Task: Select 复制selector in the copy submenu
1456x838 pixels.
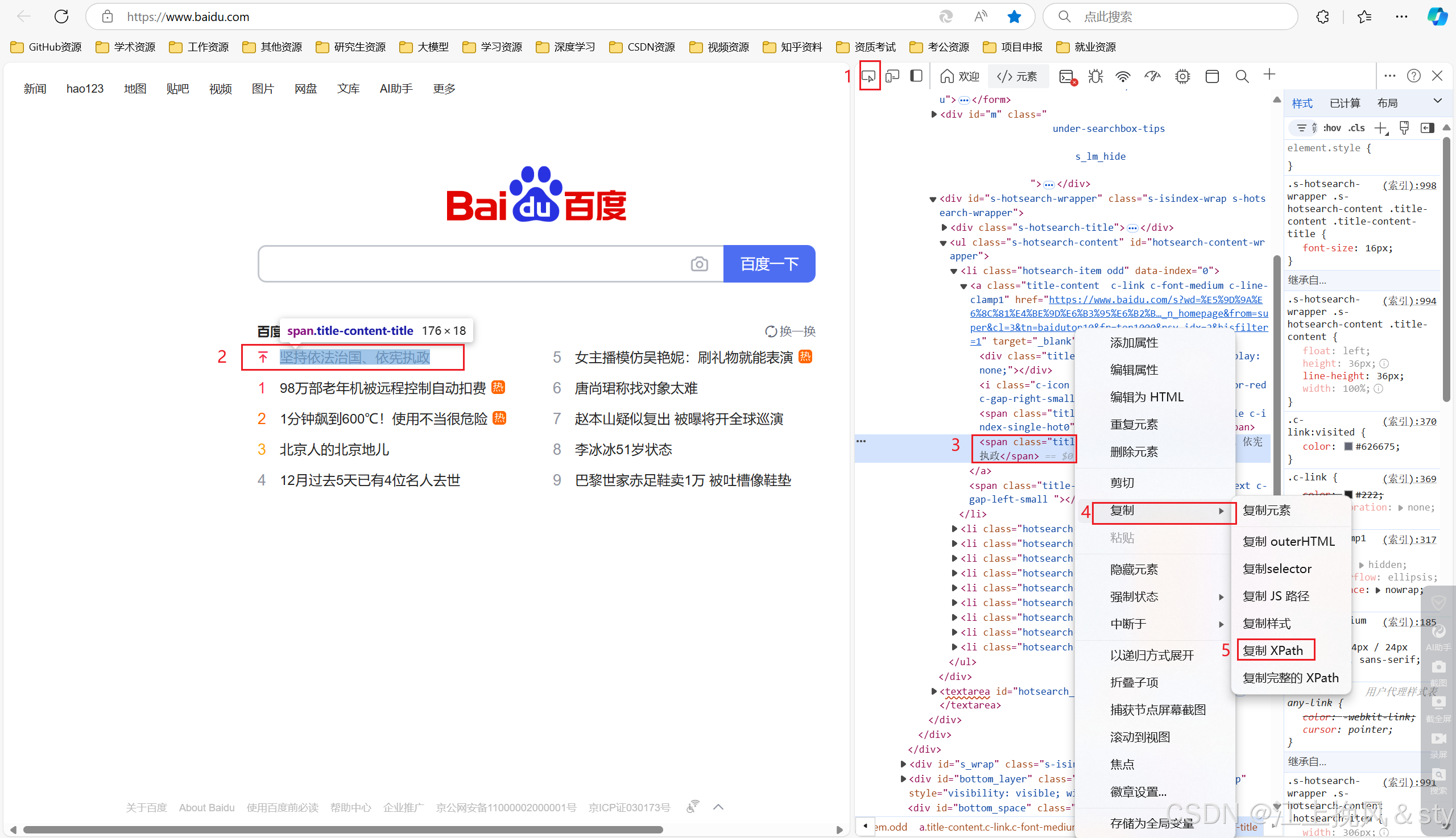Action: point(1277,569)
